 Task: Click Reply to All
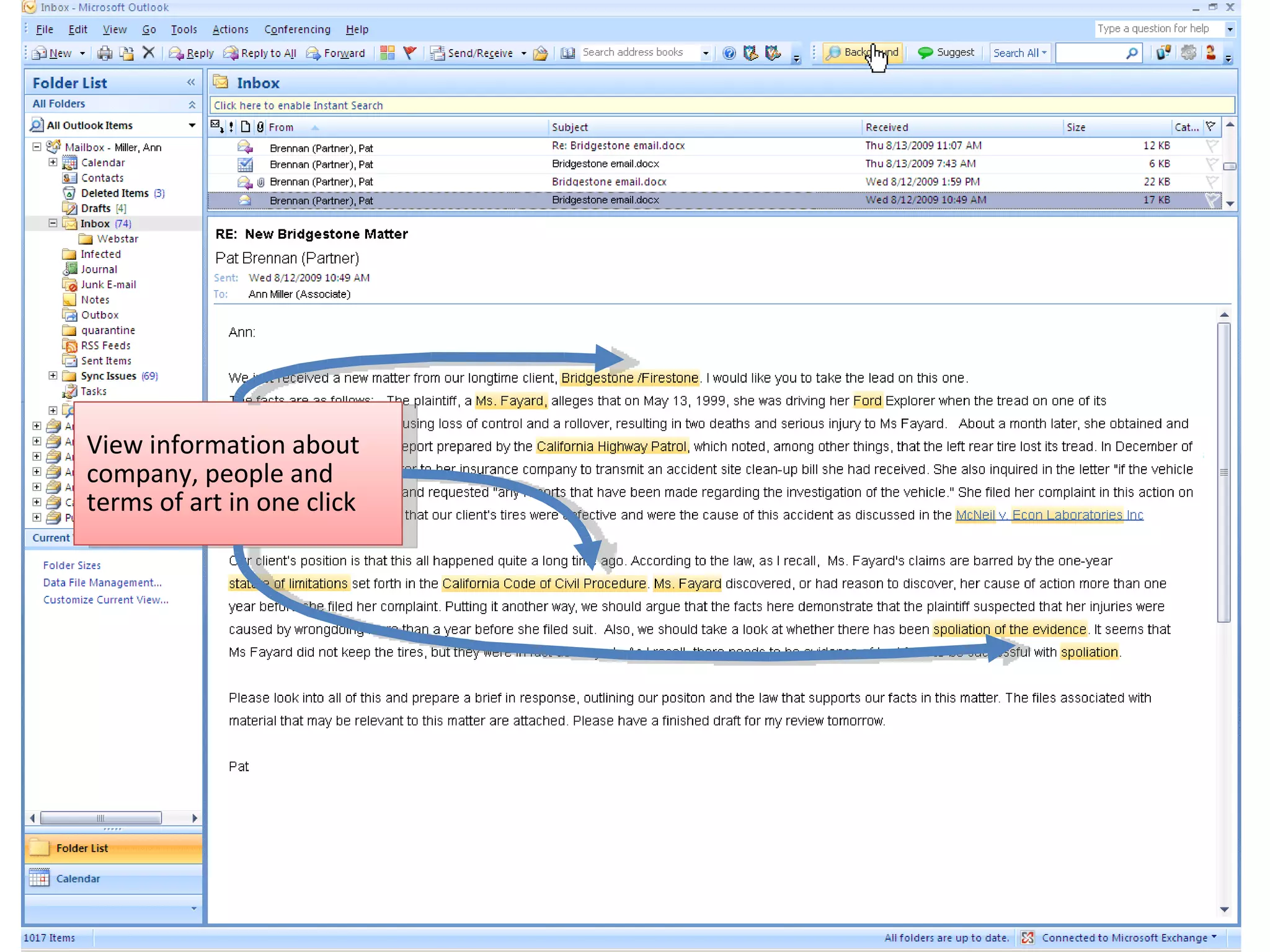(x=260, y=53)
